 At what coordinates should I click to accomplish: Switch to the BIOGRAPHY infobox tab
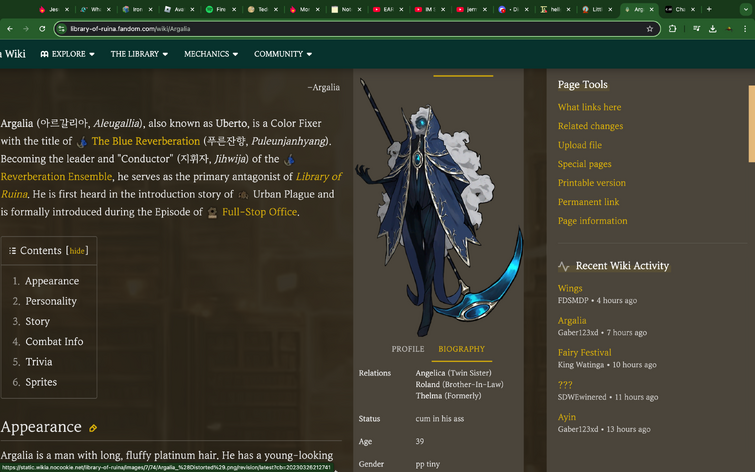[461, 349]
